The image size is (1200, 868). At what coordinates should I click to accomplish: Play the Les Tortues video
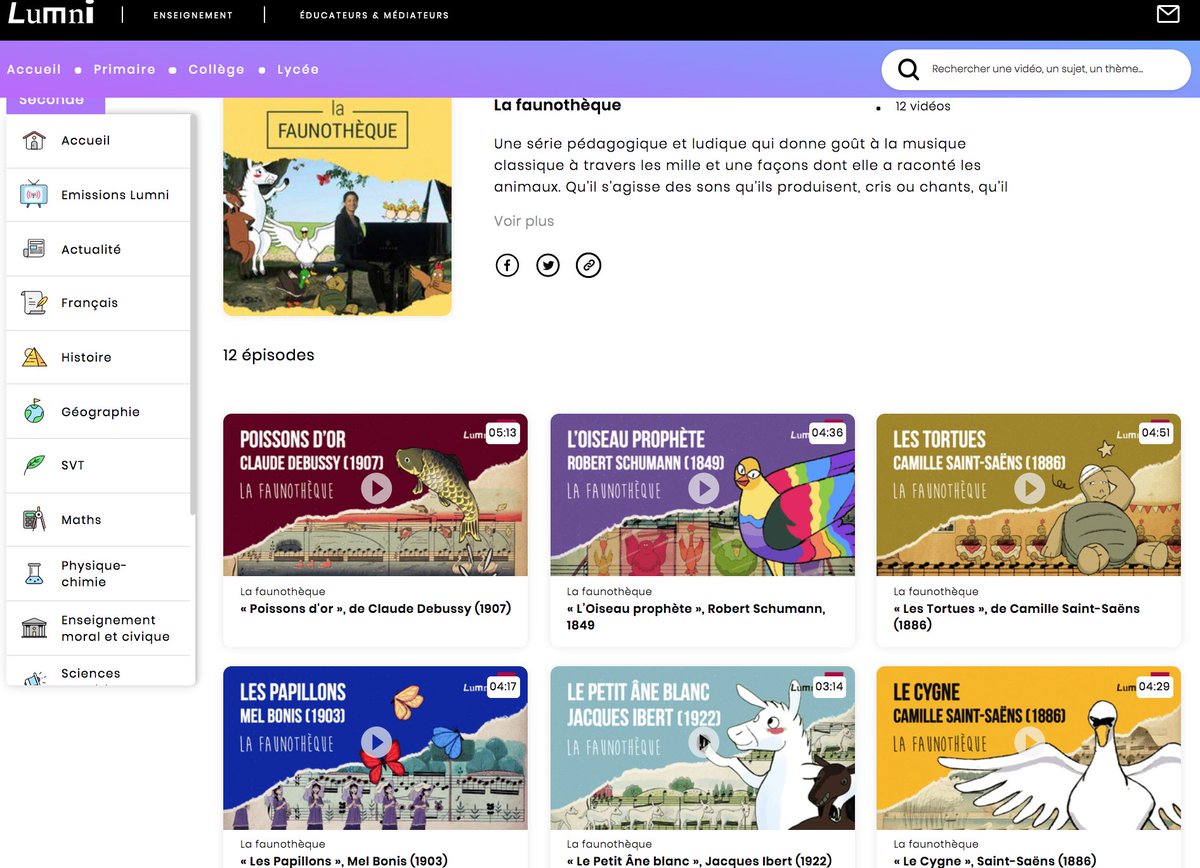pos(1029,488)
